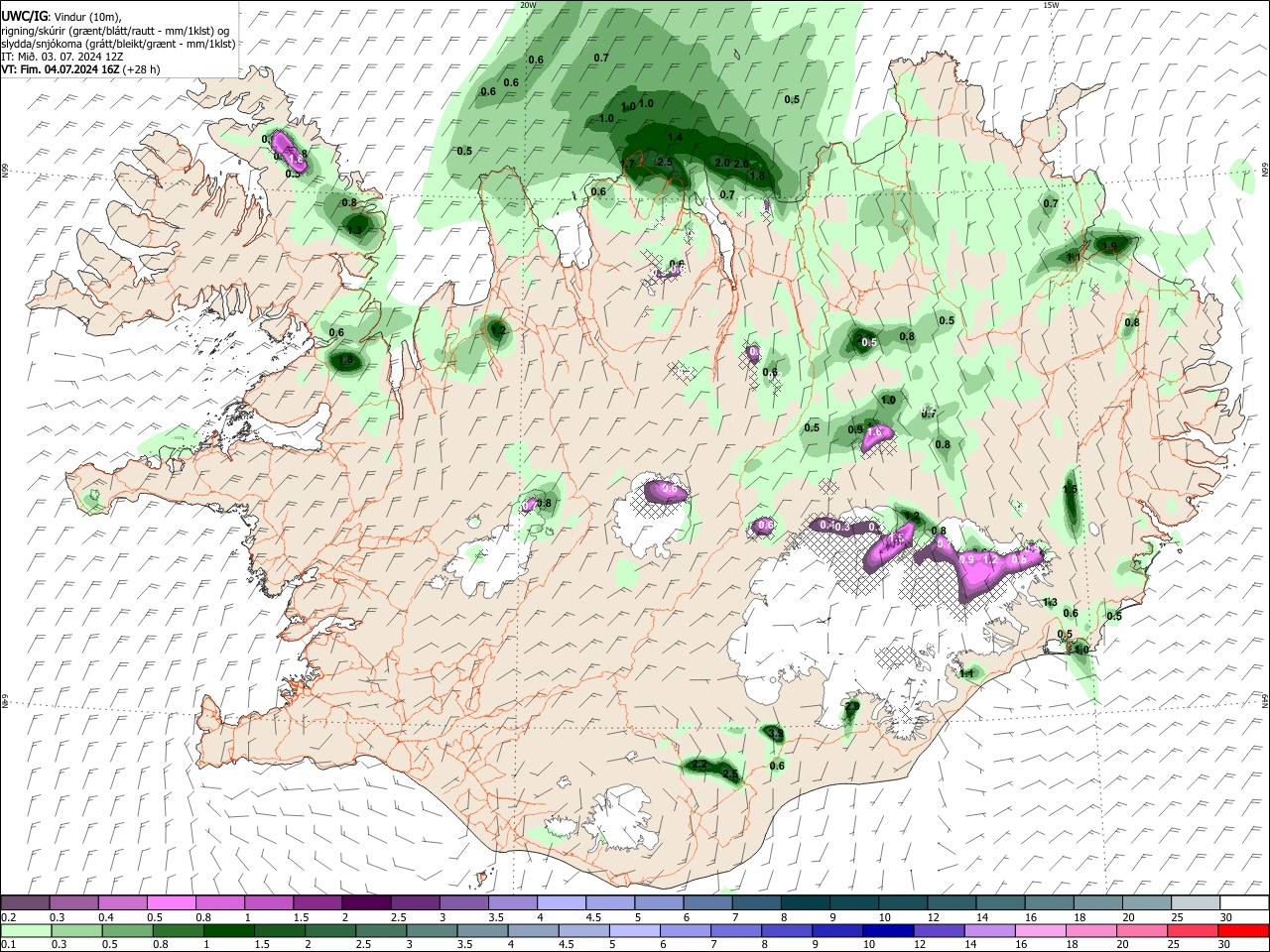Click the '0.1' label in the rain legend
This screenshot has height=952, width=1270.
pyautogui.click(x=9, y=944)
